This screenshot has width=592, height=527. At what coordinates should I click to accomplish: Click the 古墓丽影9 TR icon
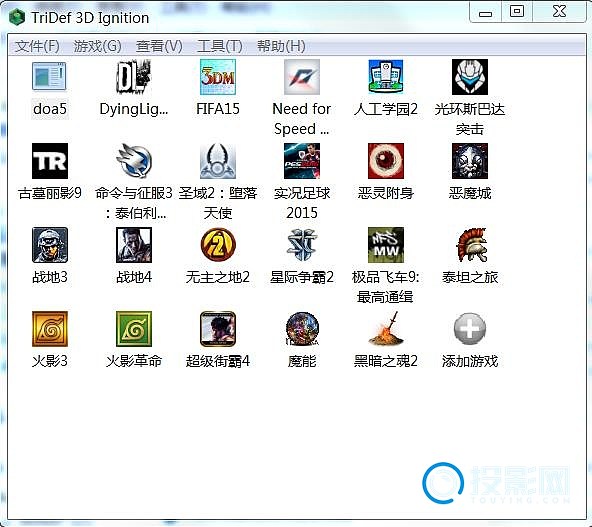click(x=49, y=161)
